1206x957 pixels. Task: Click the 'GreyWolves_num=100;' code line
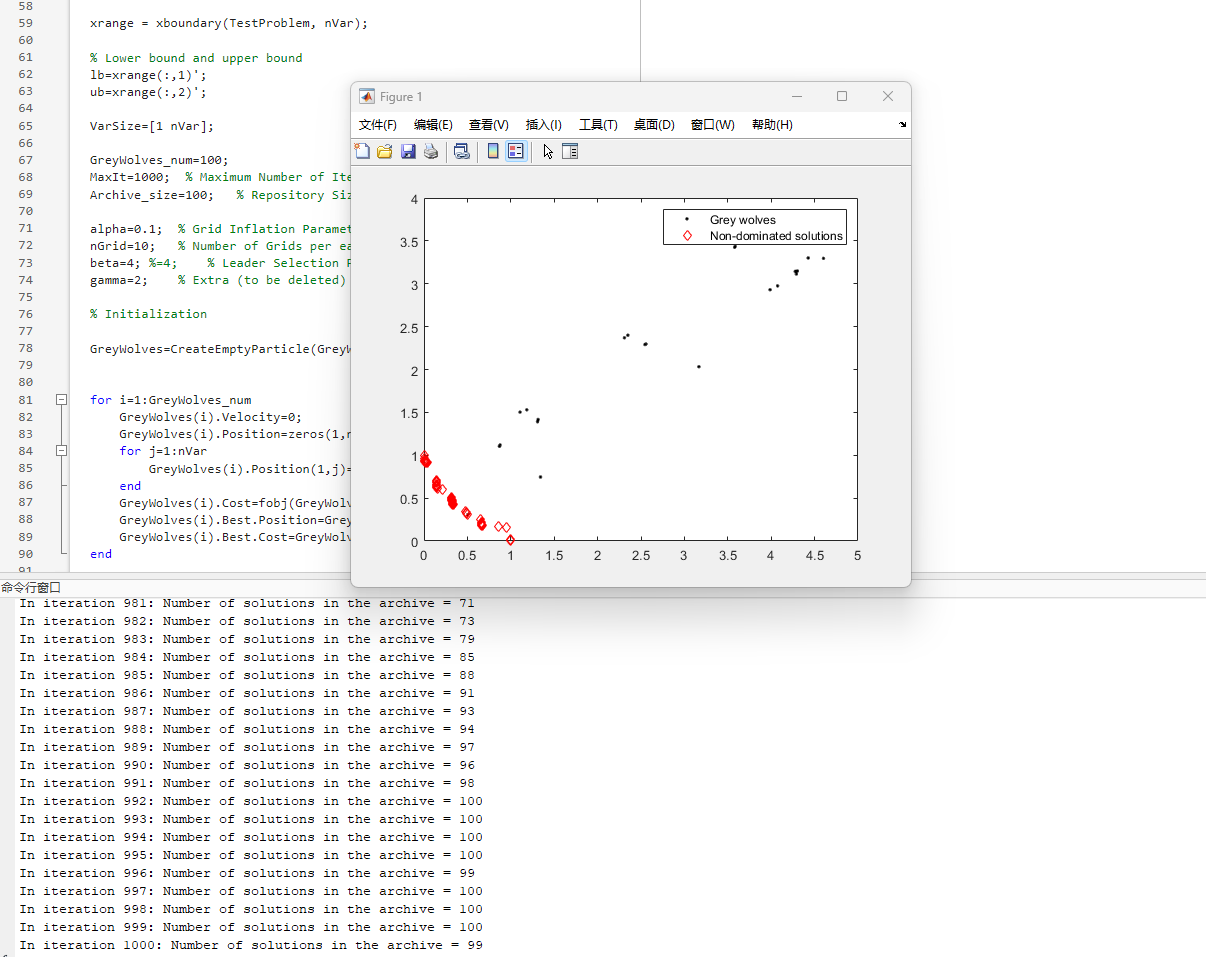coord(159,160)
